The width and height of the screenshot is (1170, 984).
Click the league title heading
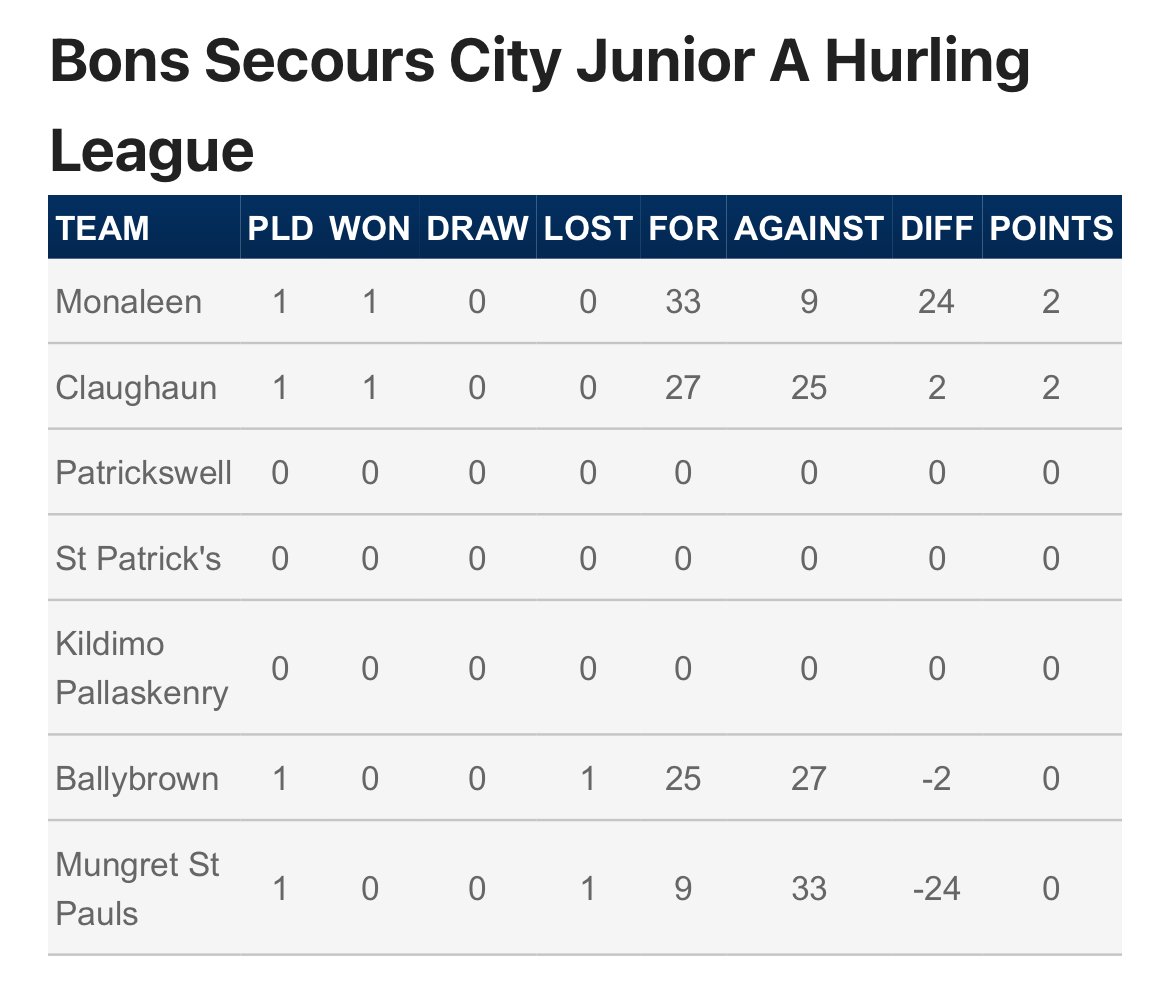(x=539, y=105)
